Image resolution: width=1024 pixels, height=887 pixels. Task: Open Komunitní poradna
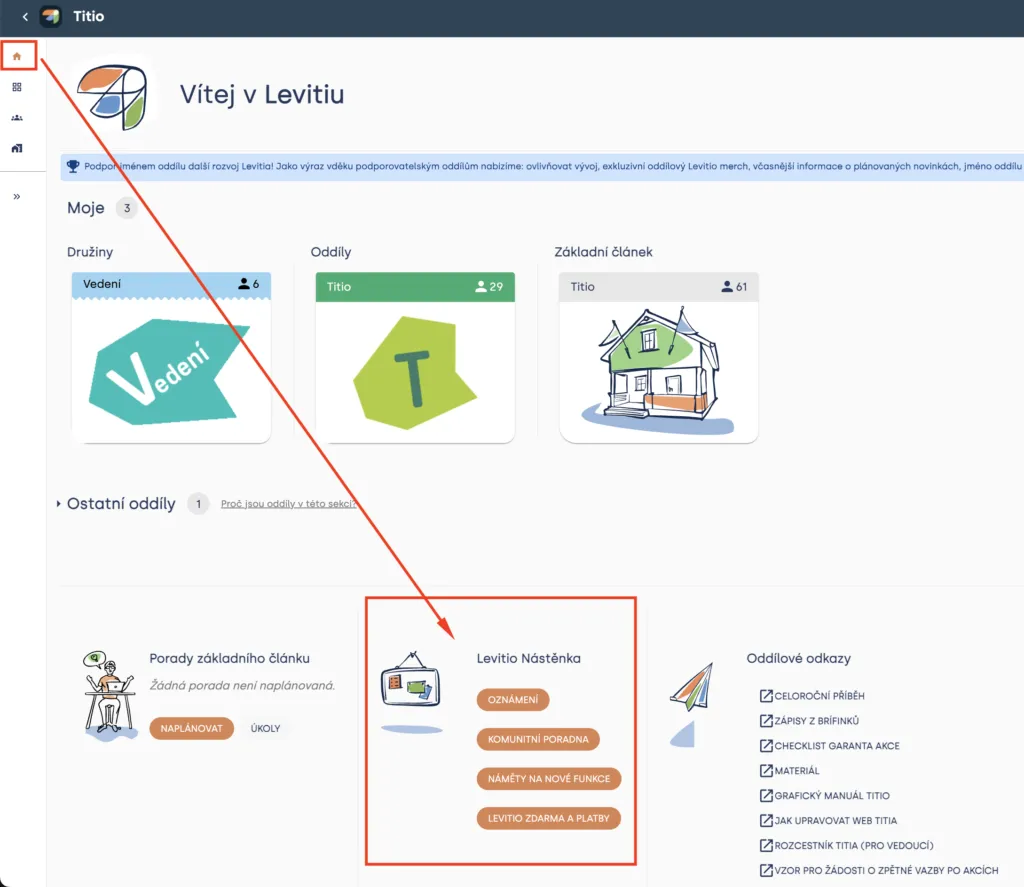pyautogui.click(x=538, y=739)
